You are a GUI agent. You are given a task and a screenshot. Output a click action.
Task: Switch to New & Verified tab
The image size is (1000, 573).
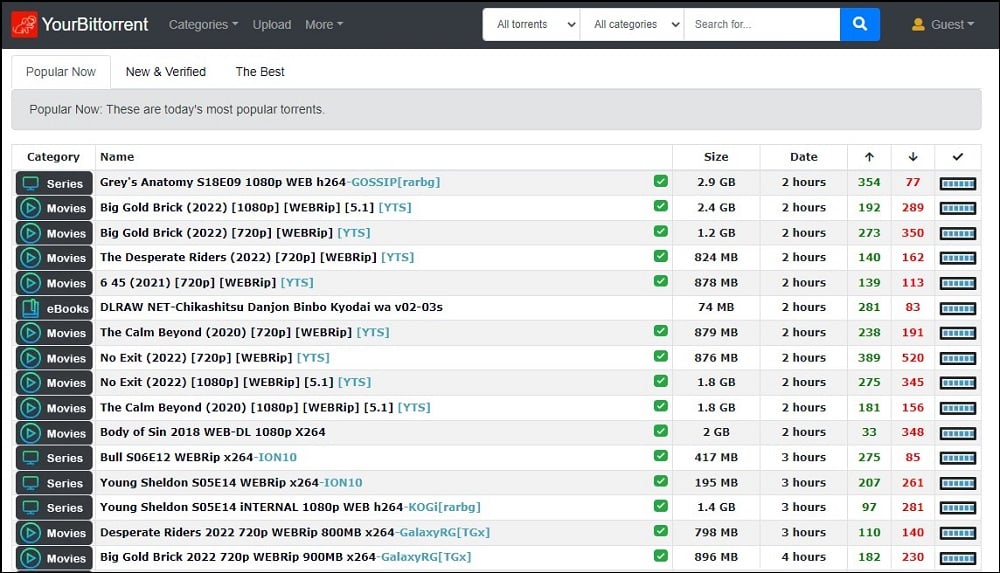coord(166,72)
